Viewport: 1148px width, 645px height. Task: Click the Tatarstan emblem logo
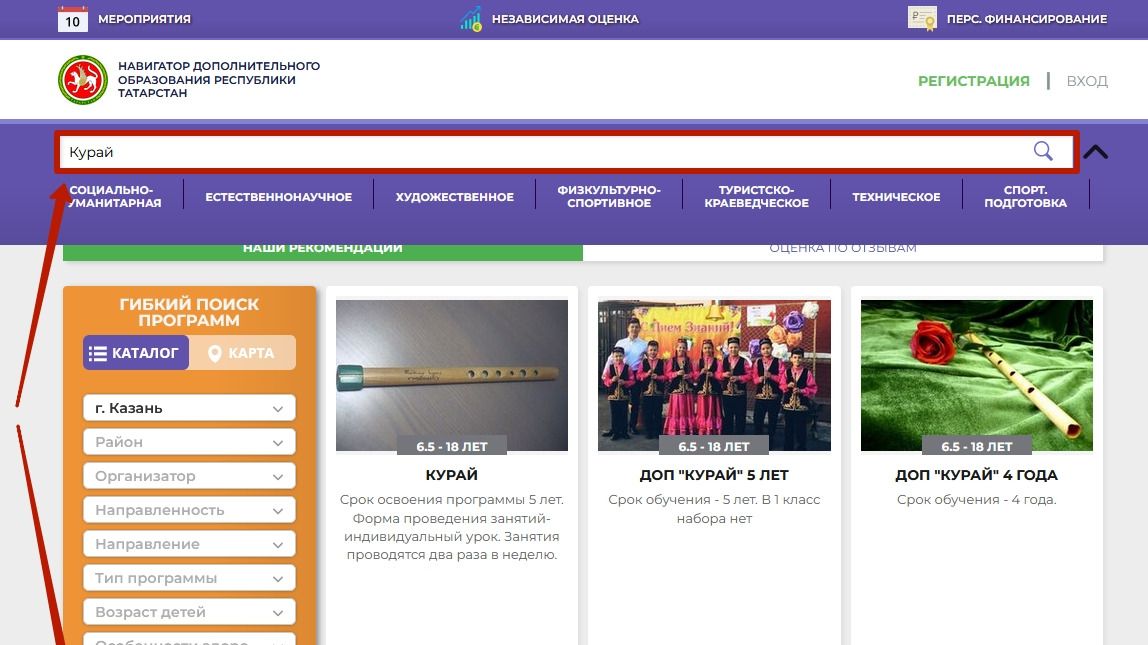click(x=82, y=80)
